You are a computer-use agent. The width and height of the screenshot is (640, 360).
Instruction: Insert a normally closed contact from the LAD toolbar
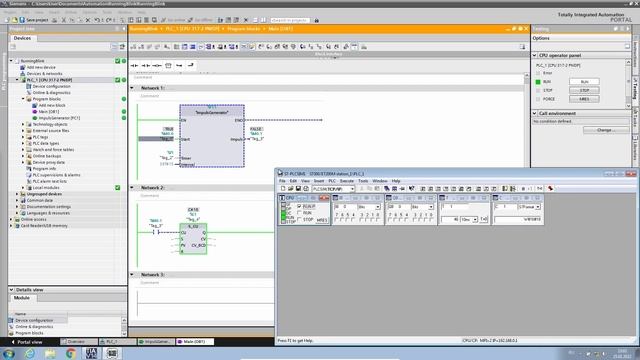pos(145,65)
